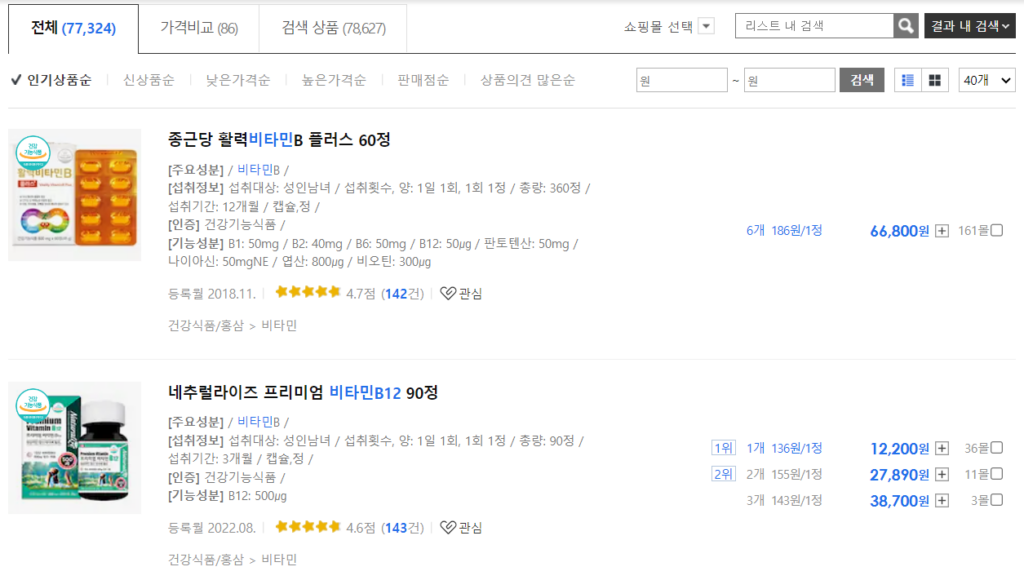This screenshot has width=1024, height=580.
Task: Click the 검색 price range button
Action: point(861,80)
